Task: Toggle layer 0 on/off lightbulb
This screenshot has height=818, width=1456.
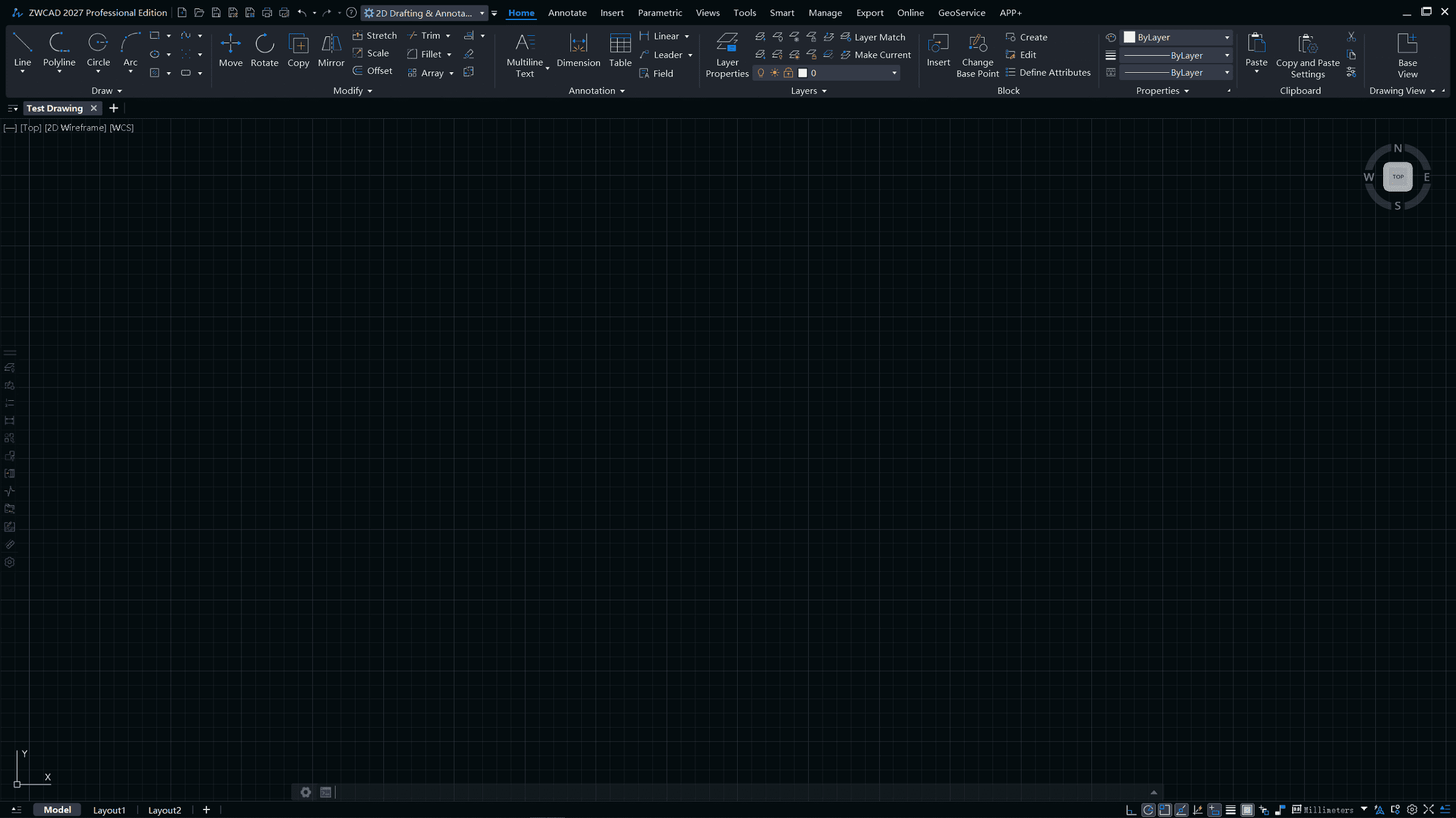Action: pyautogui.click(x=761, y=73)
